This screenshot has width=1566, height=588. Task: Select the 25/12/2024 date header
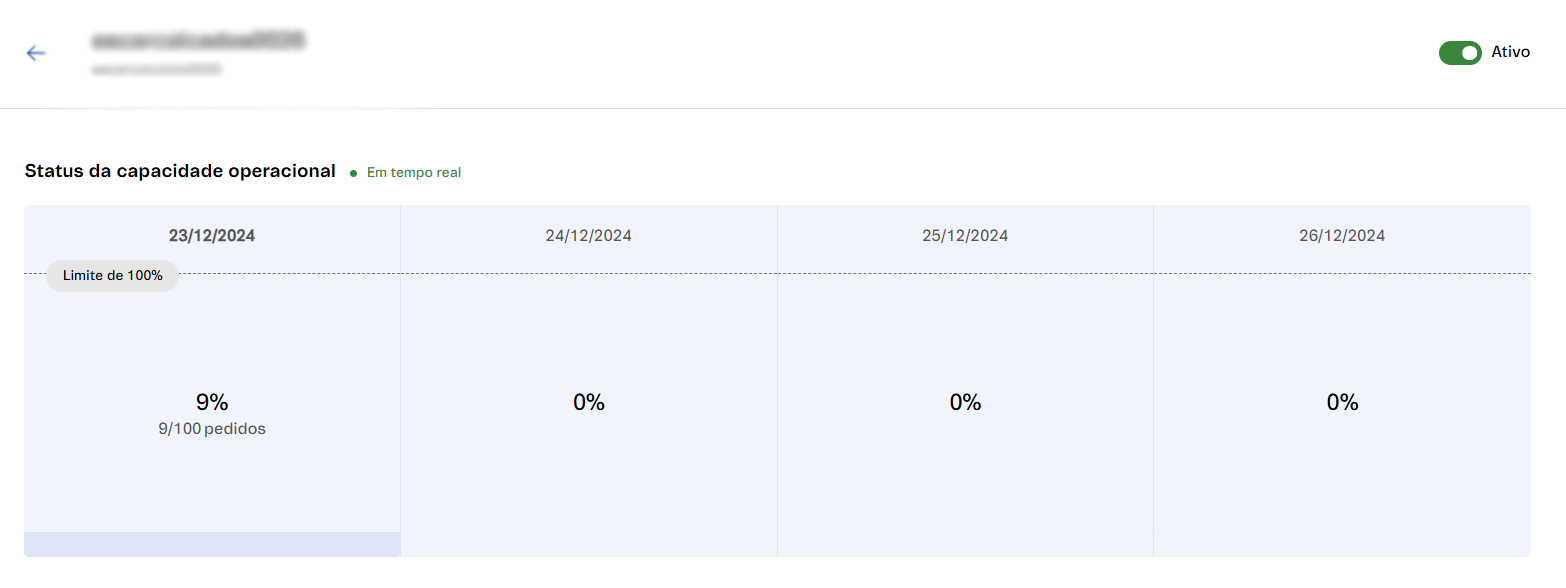(x=965, y=236)
